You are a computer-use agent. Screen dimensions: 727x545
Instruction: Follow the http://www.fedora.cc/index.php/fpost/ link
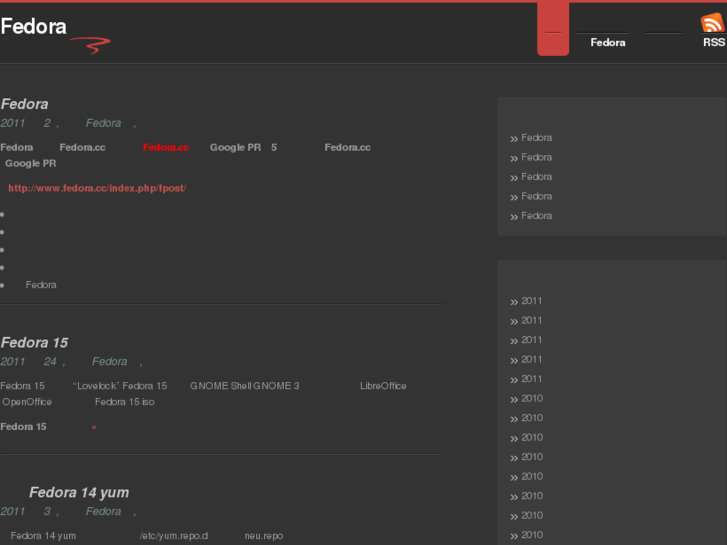[x=97, y=188]
